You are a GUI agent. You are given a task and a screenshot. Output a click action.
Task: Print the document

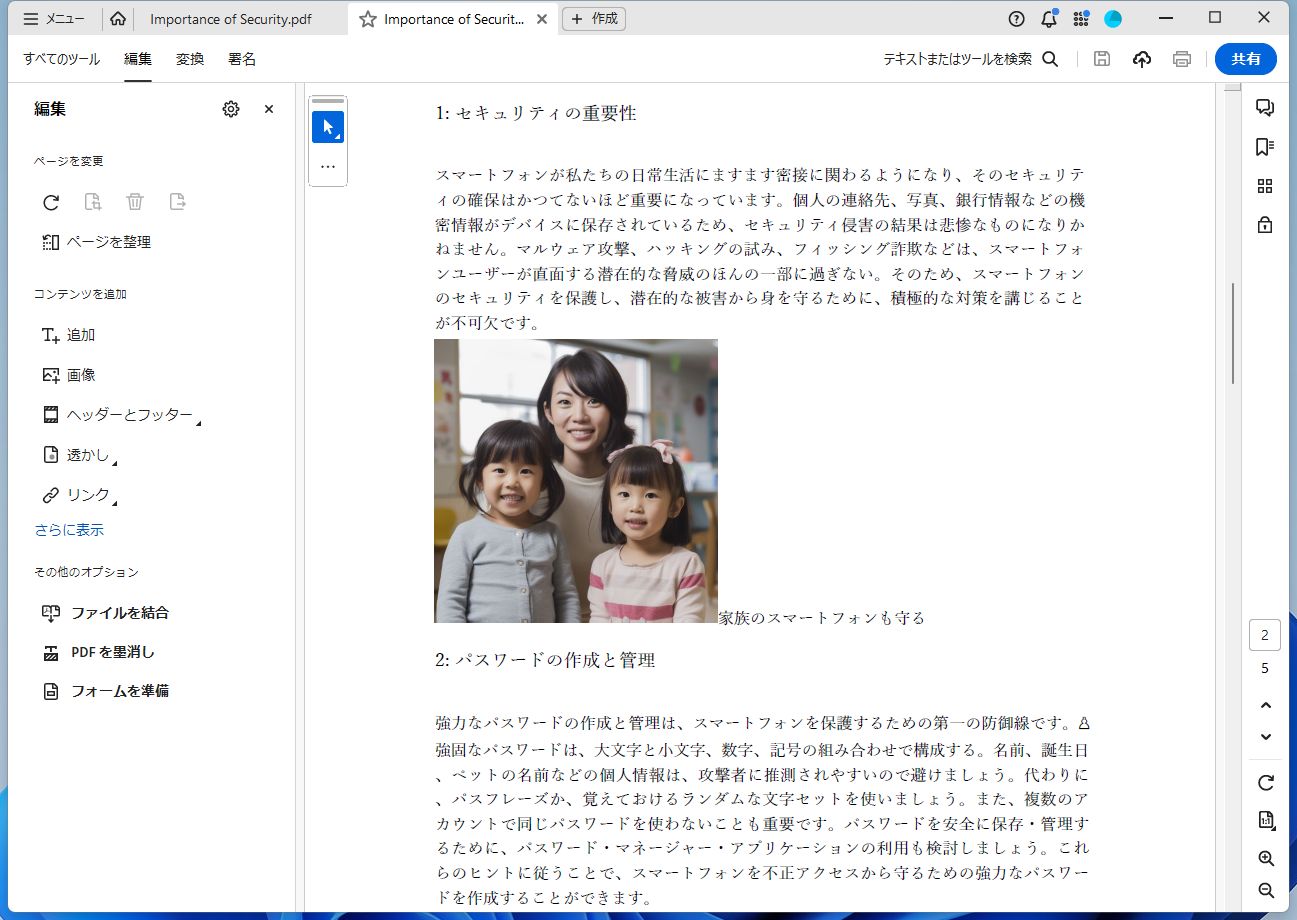[x=1181, y=59]
